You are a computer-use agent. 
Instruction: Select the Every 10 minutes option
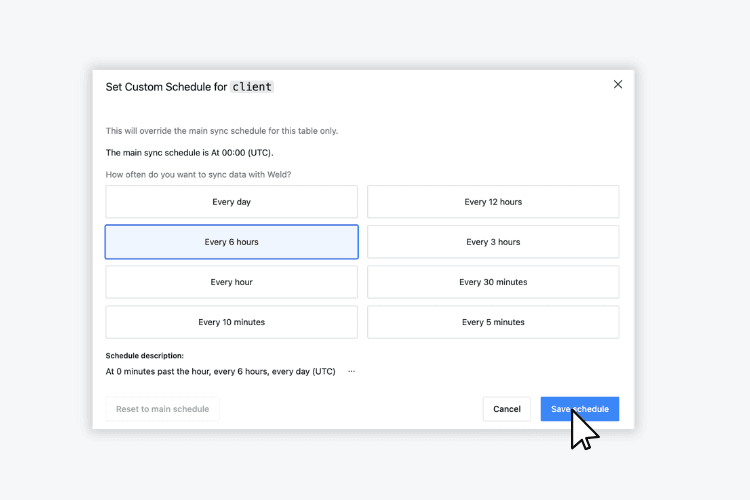231,322
